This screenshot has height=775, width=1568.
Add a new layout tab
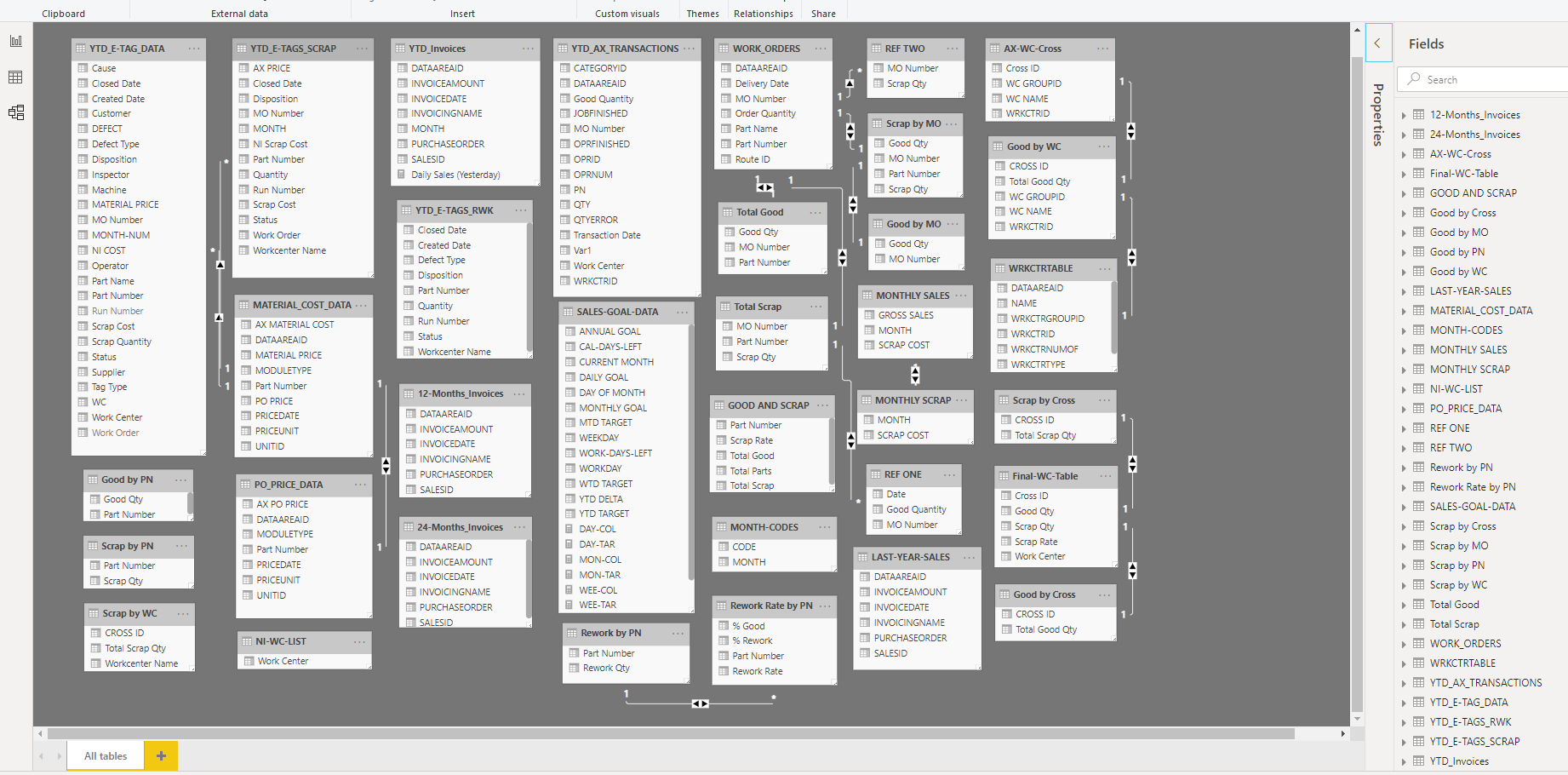pyautogui.click(x=161, y=755)
